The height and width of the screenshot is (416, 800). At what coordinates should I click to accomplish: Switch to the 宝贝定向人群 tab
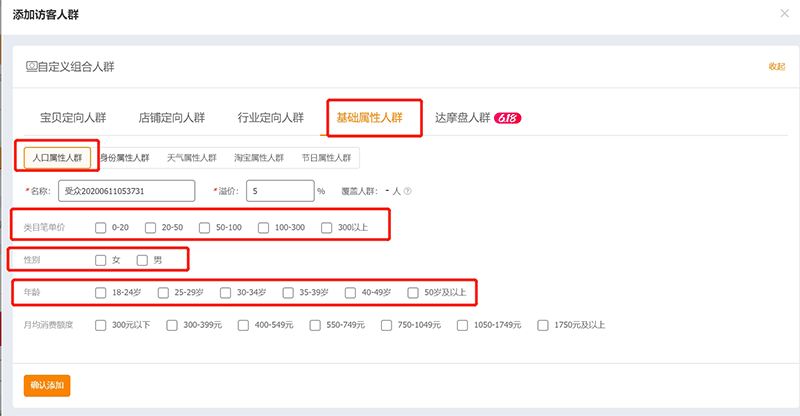pyautogui.click(x=72, y=117)
